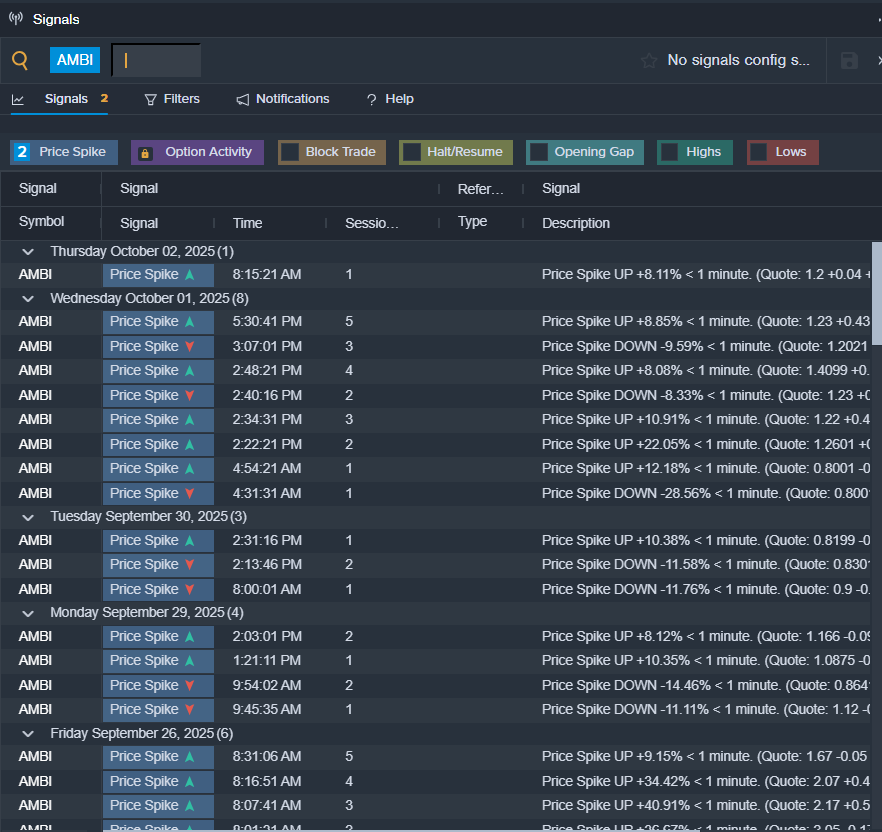The width and height of the screenshot is (882, 832).
Task: Click the down arrow on 3:07:01 PM Price Spike
Action: click(x=189, y=346)
